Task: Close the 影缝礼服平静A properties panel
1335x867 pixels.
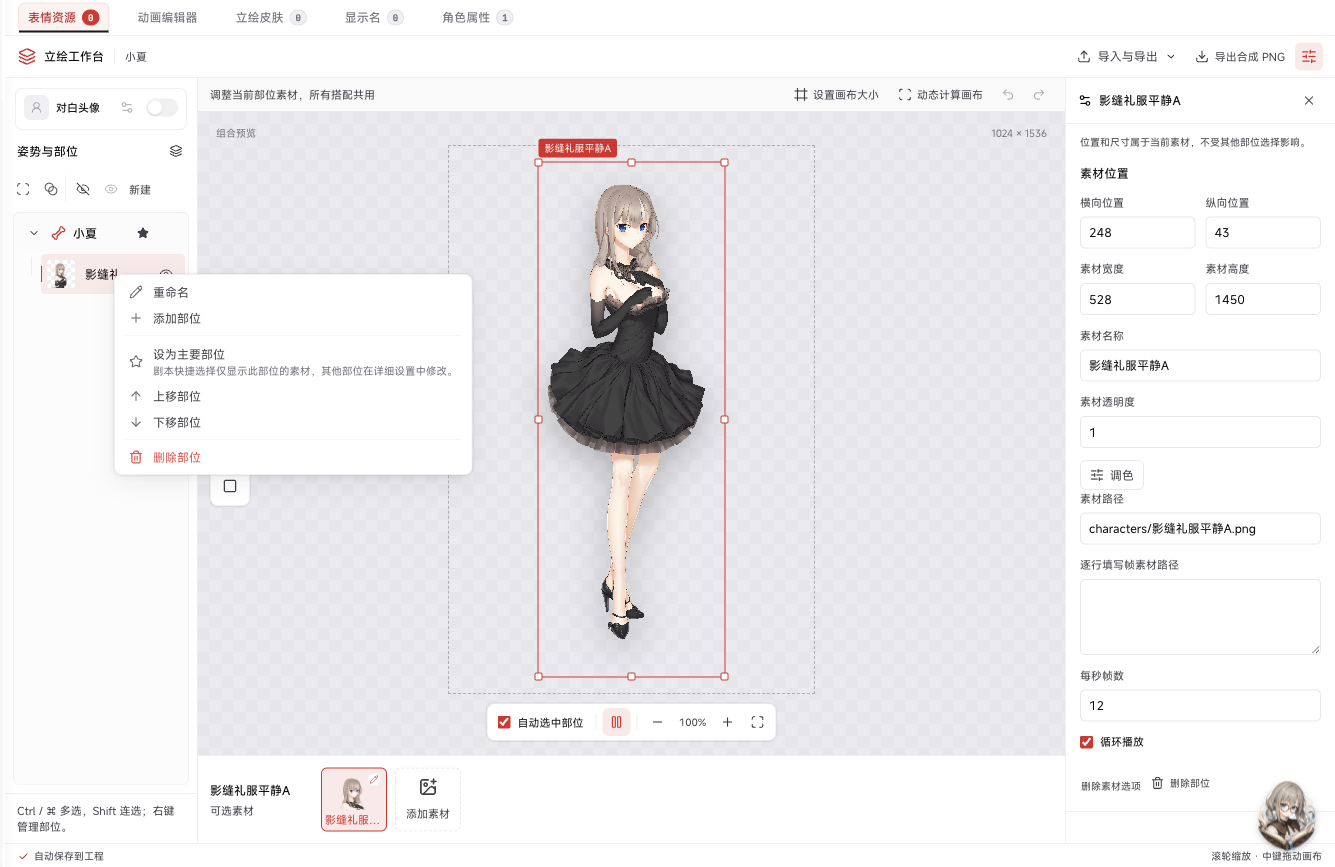Action: point(1309,101)
